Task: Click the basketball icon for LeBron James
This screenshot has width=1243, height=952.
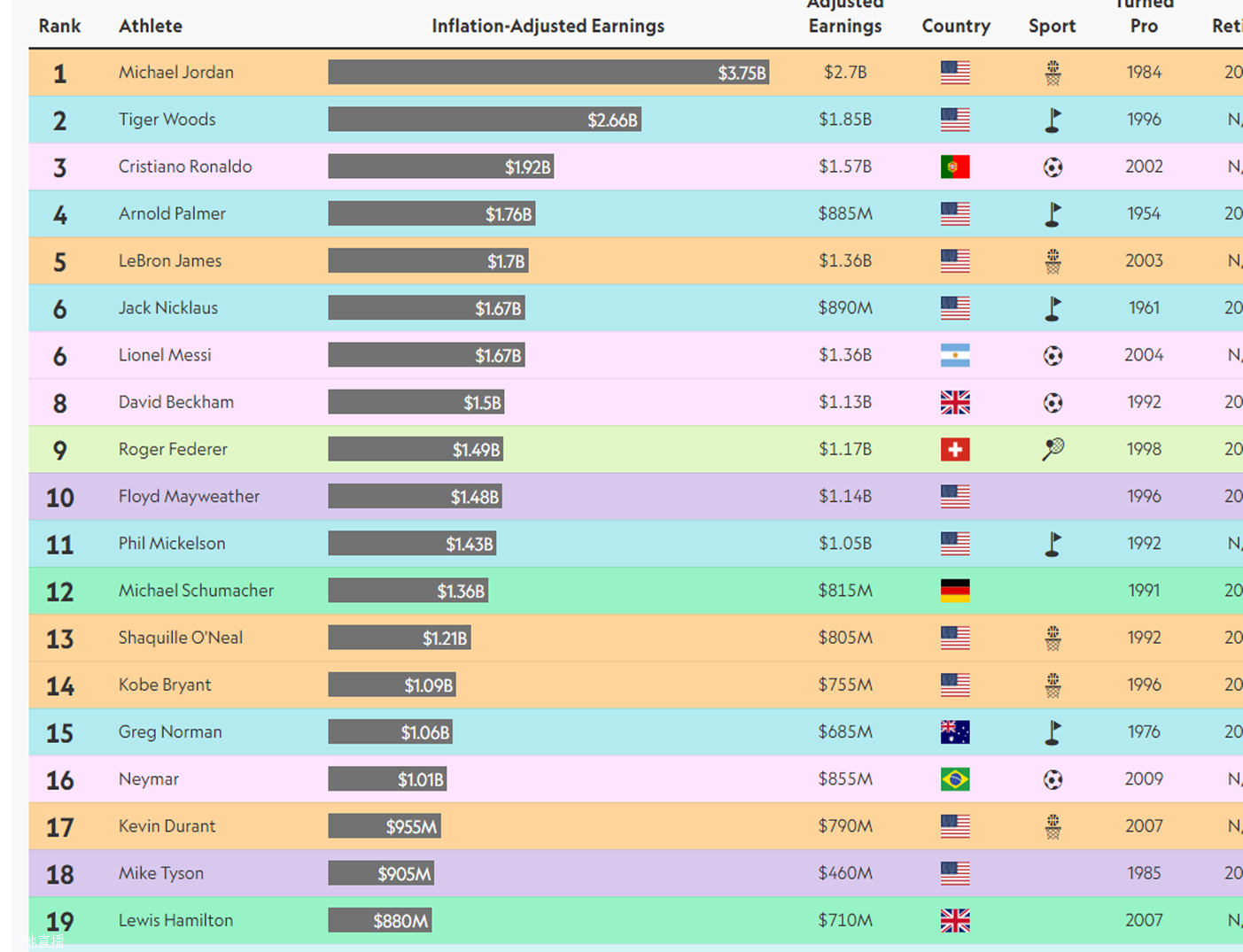Action: (1053, 261)
